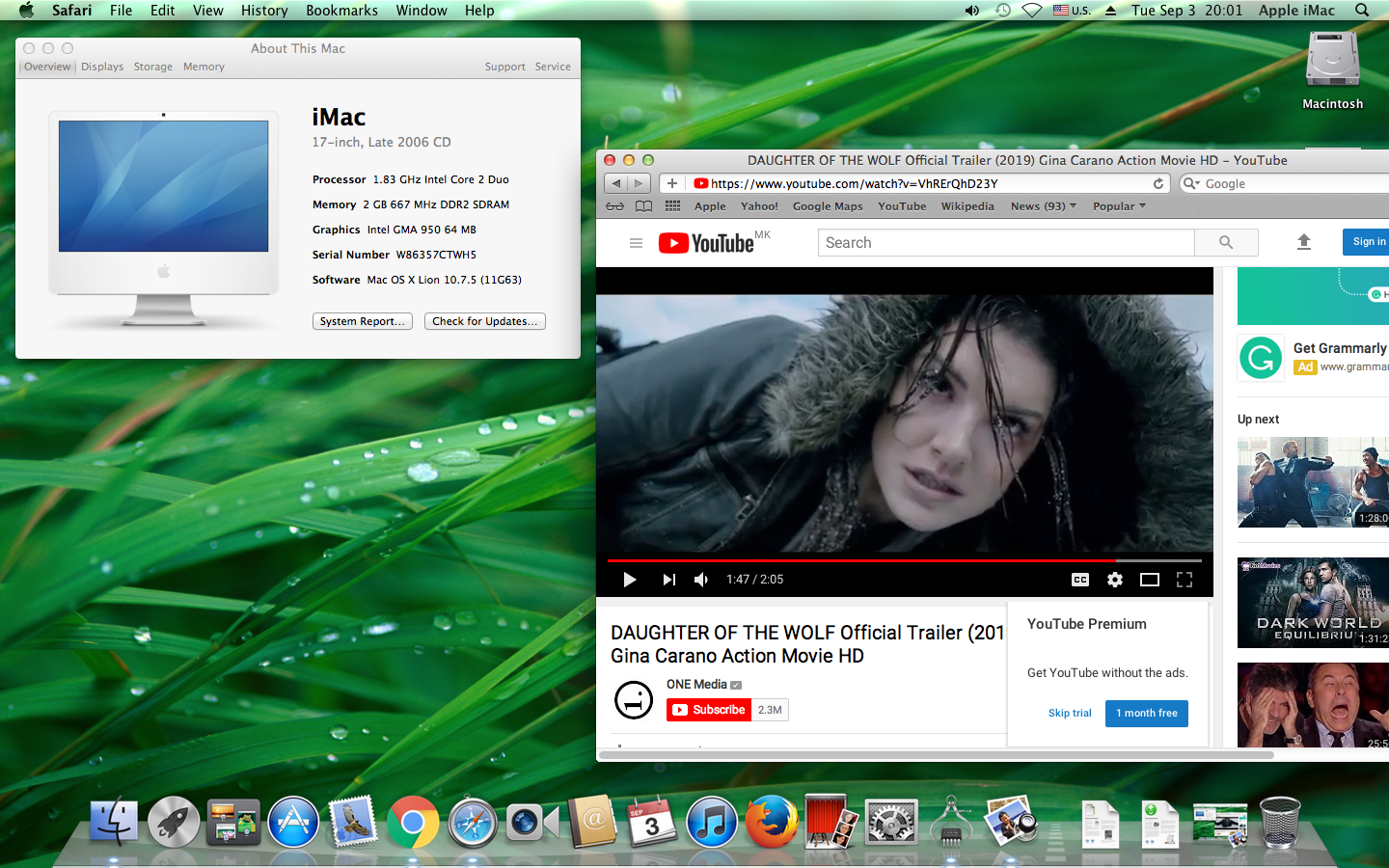Toggle closed captions CC button
Image resolution: width=1389 pixels, height=868 pixels.
pyautogui.click(x=1080, y=580)
